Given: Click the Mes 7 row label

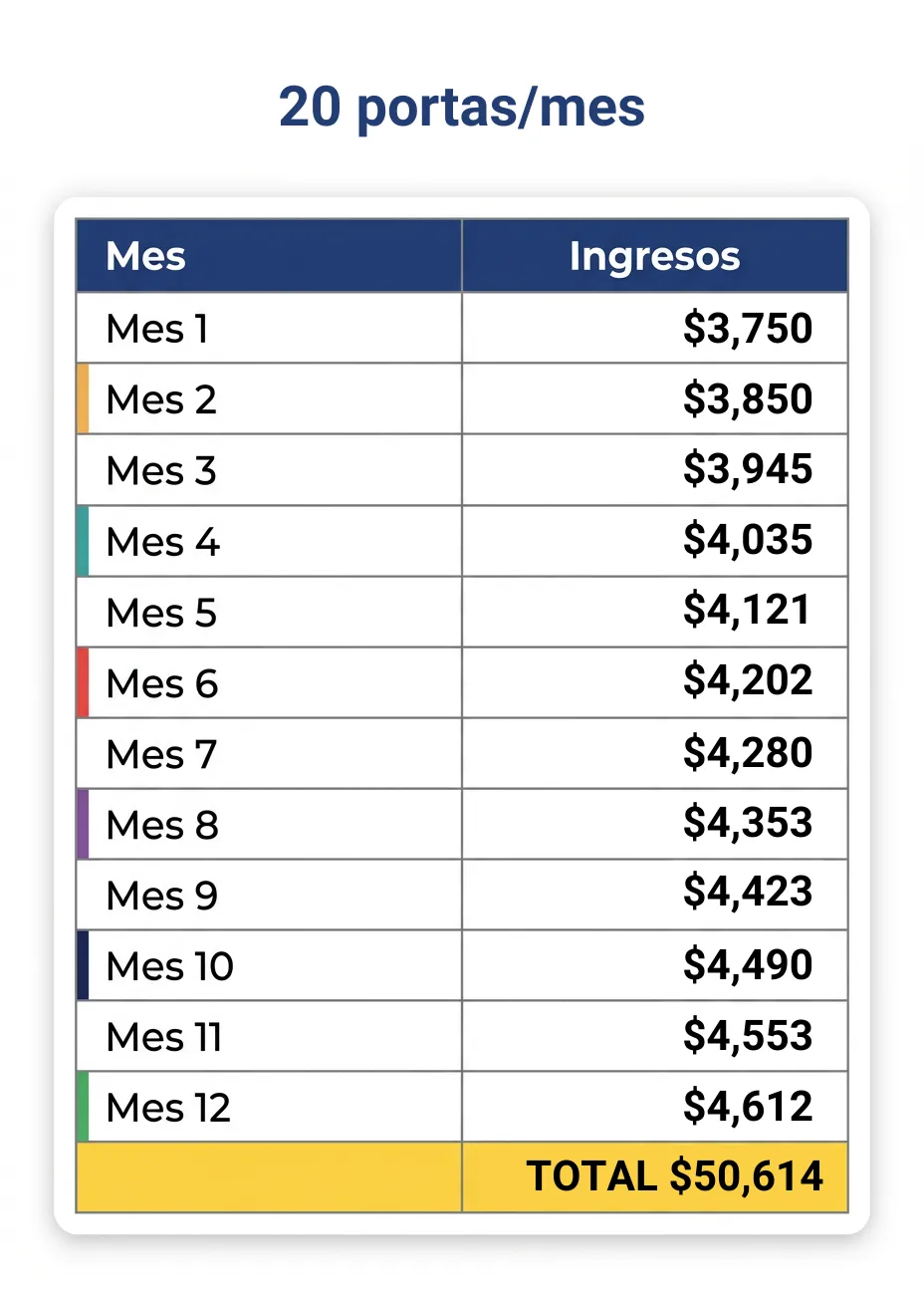Looking at the screenshot, I should click(161, 754).
